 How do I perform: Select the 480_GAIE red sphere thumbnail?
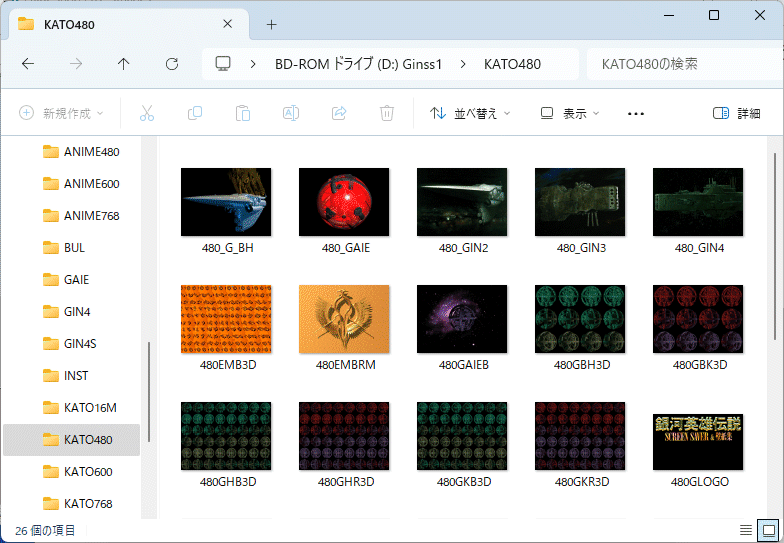pos(344,202)
